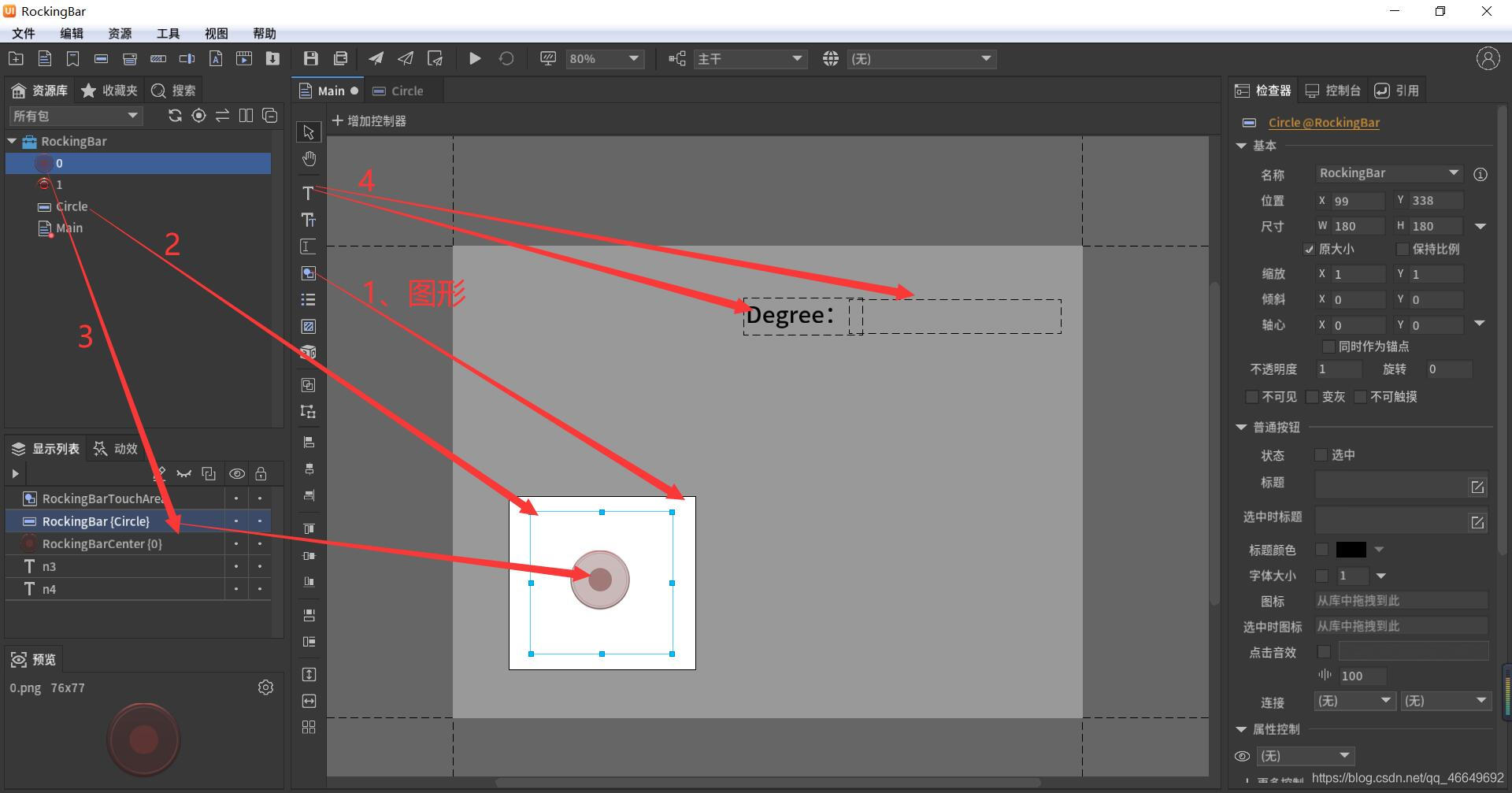Click the reload circular arrow icon
This screenshot has height=793, width=1512.
[x=506, y=58]
